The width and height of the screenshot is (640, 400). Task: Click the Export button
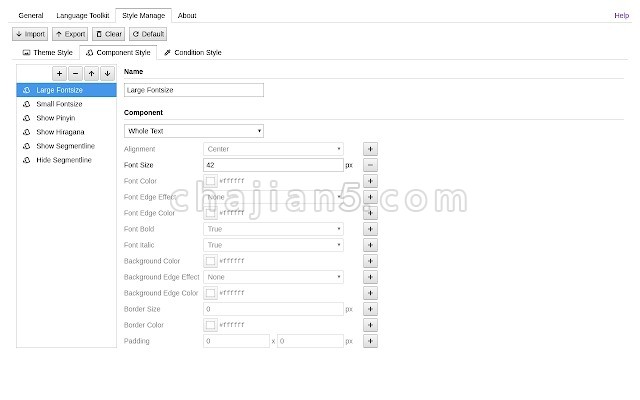click(70, 34)
